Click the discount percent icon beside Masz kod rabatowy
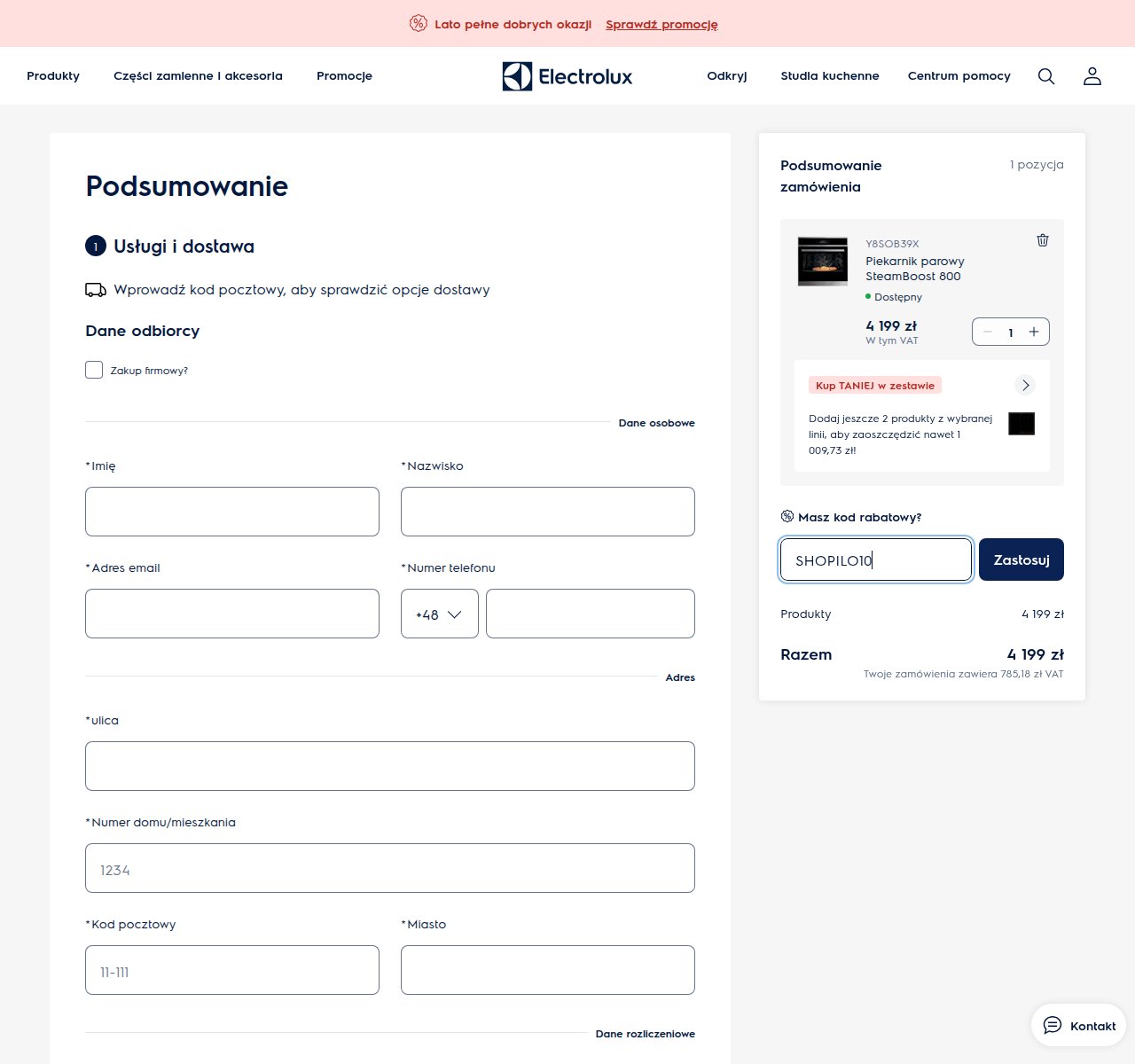Screen dimensions: 1135x1064 pyautogui.click(x=787, y=516)
